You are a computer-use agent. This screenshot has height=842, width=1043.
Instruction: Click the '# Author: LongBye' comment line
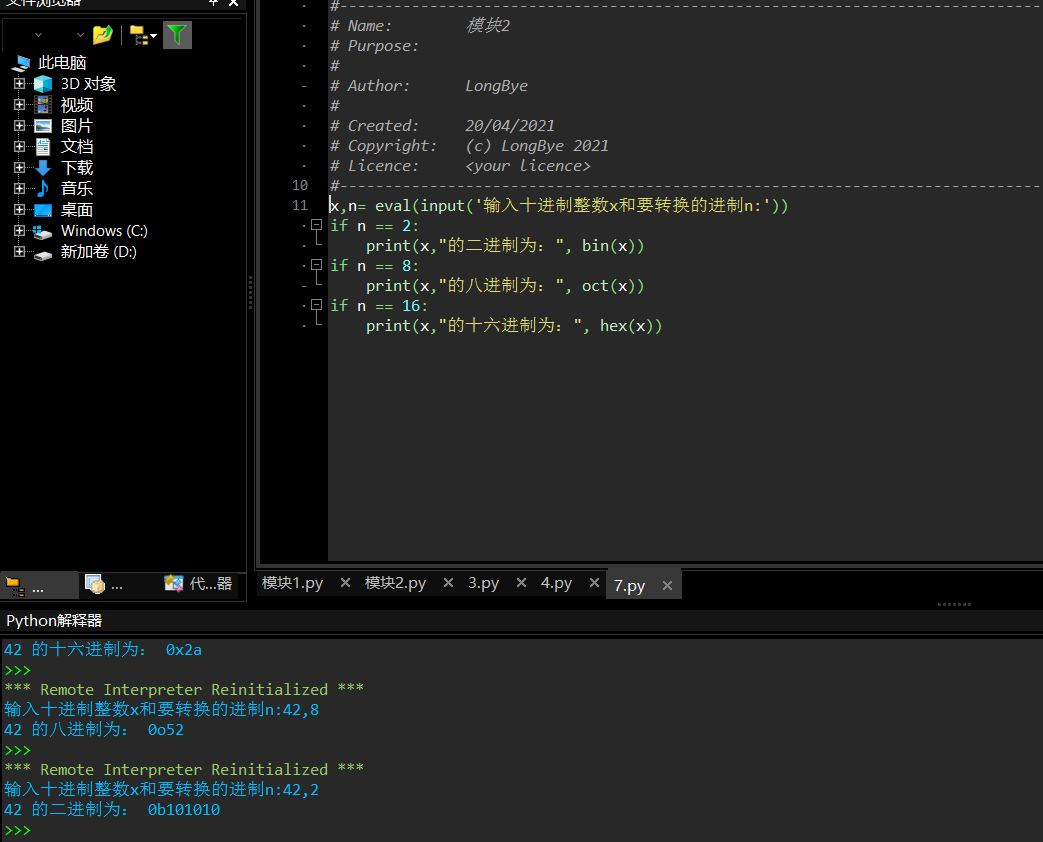pos(429,86)
